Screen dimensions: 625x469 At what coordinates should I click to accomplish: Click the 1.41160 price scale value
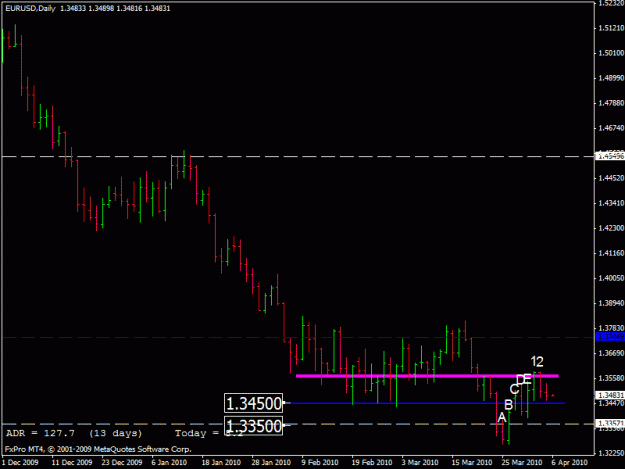(x=611, y=253)
